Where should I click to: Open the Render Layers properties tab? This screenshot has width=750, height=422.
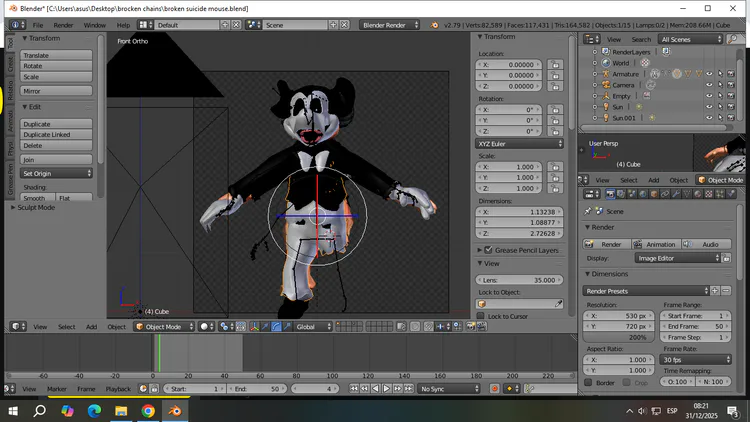click(621, 194)
